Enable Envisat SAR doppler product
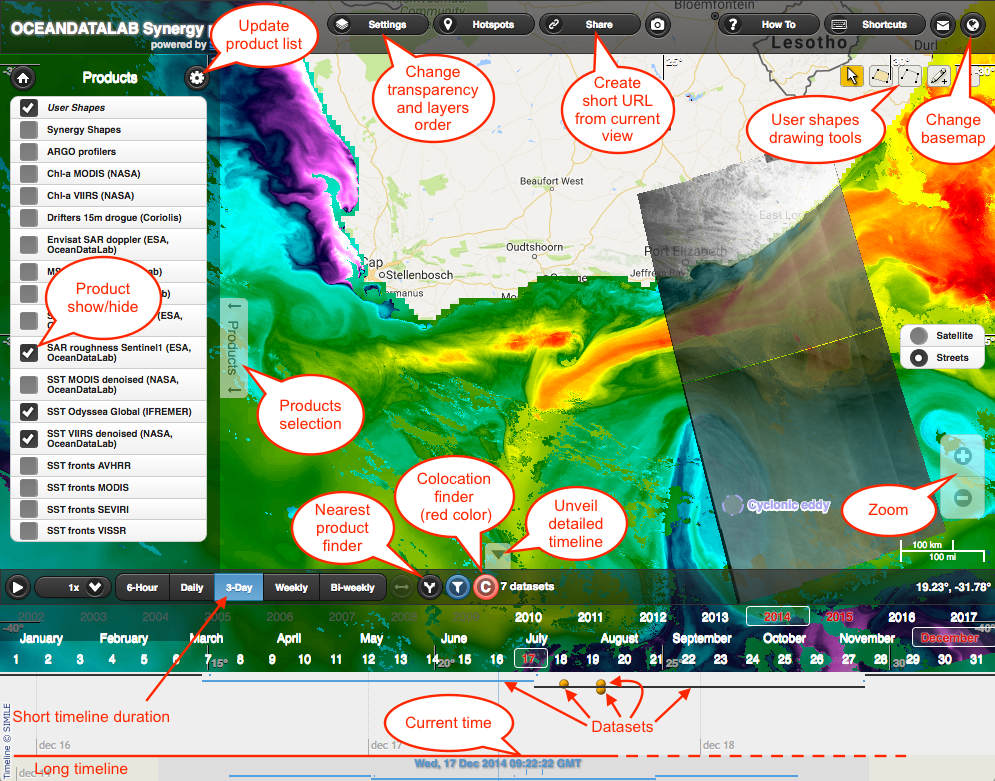Screen dimensions: 995x781 click(28, 245)
